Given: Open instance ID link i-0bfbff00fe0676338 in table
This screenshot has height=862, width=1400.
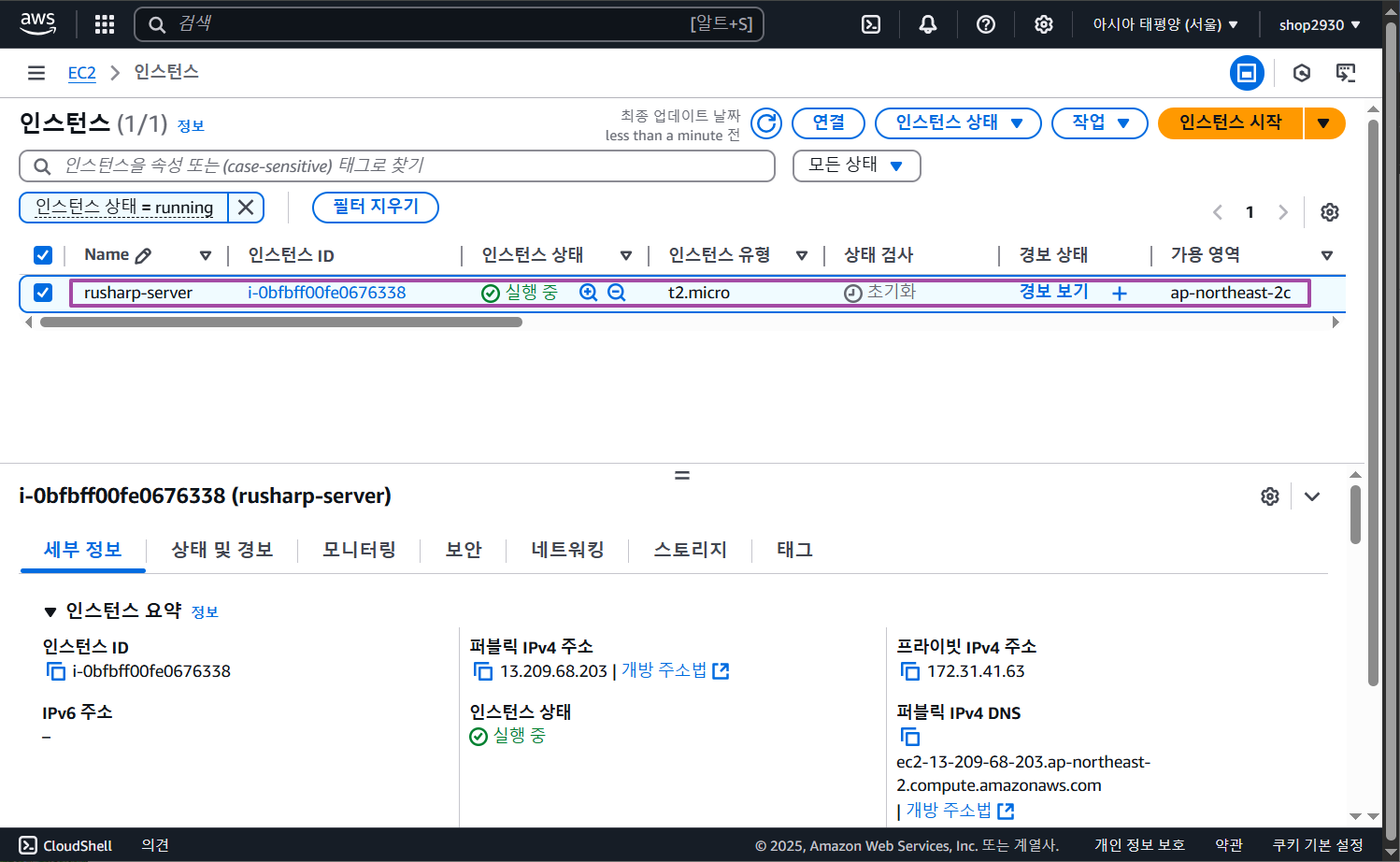Looking at the screenshot, I should pos(326,293).
